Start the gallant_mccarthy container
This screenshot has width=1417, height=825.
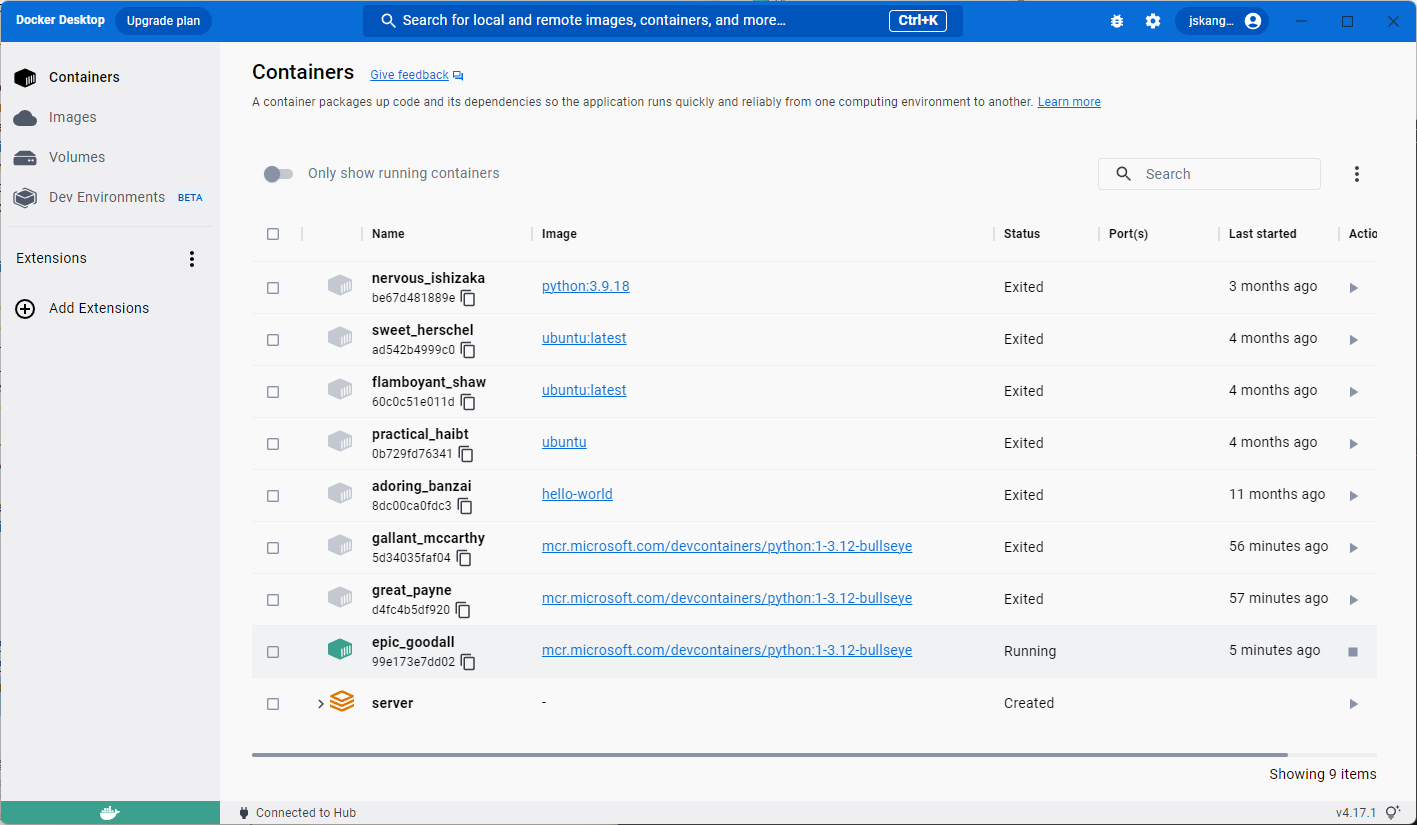(1353, 548)
